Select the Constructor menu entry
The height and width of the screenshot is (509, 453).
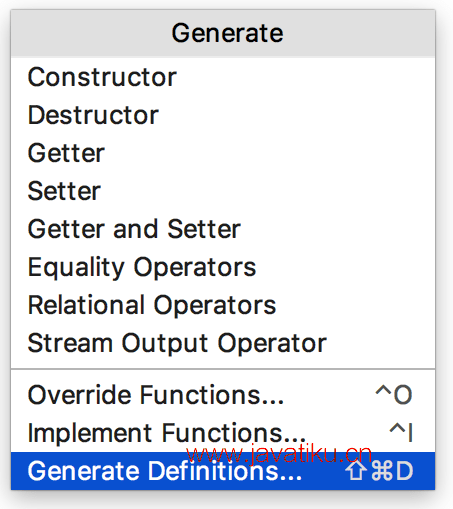(223, 77)
